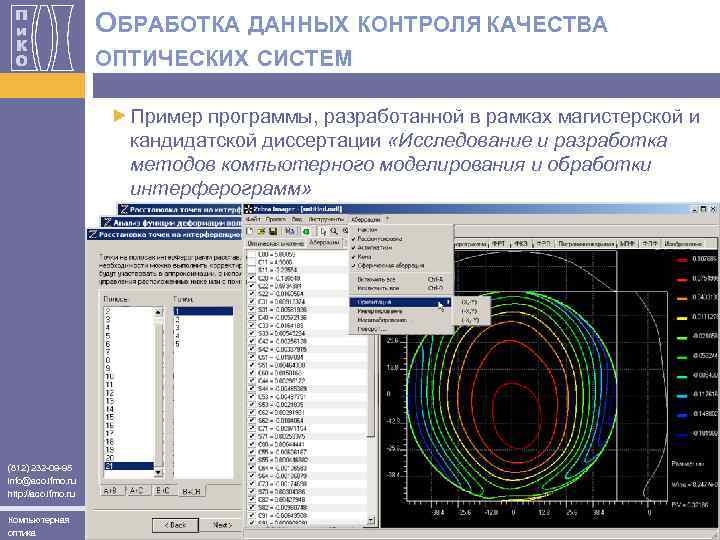Switch to the Оптическая система tab

click(x=276, y=243)
